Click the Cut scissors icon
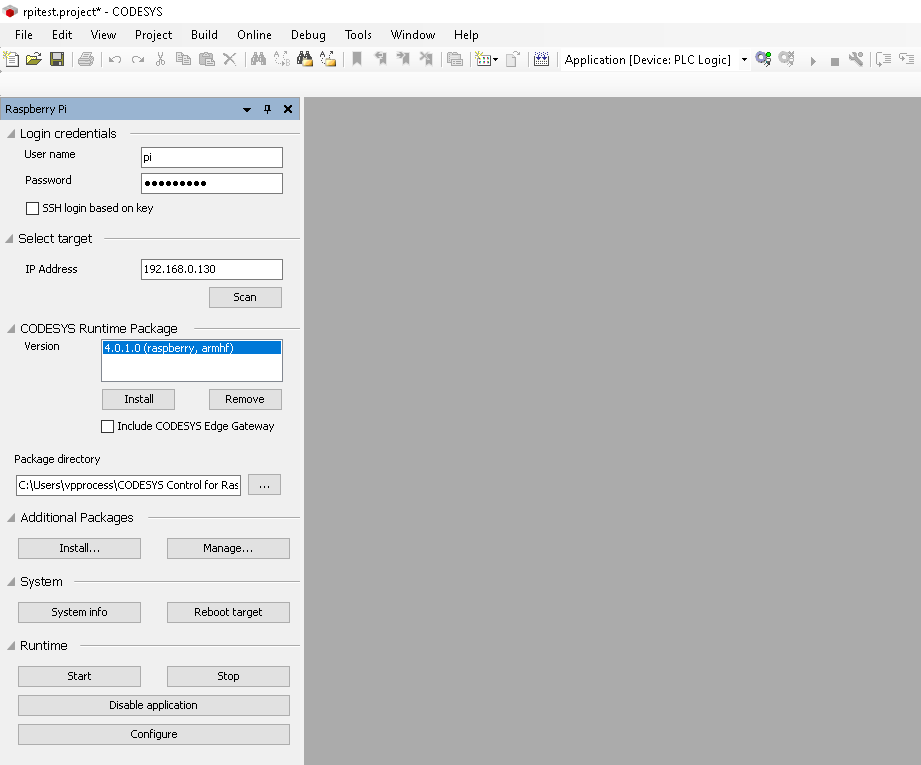The width and height of the screenshot is (921, 765). coord(160,59)
